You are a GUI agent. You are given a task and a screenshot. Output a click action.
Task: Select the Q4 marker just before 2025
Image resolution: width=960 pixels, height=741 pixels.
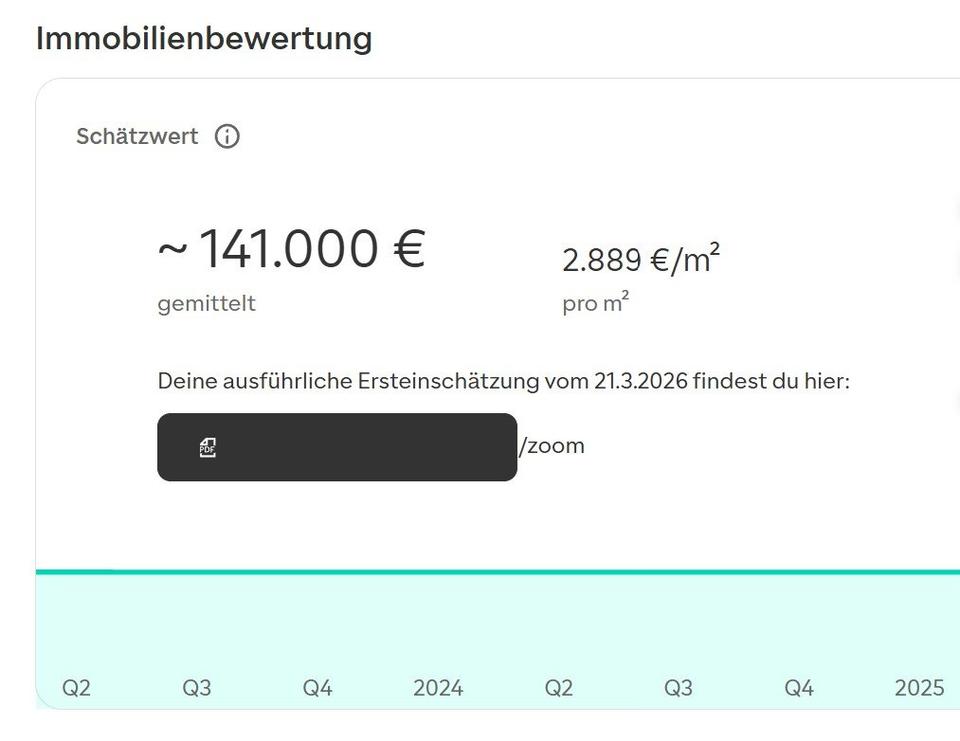pyautogui.click(x=799, y=688)
